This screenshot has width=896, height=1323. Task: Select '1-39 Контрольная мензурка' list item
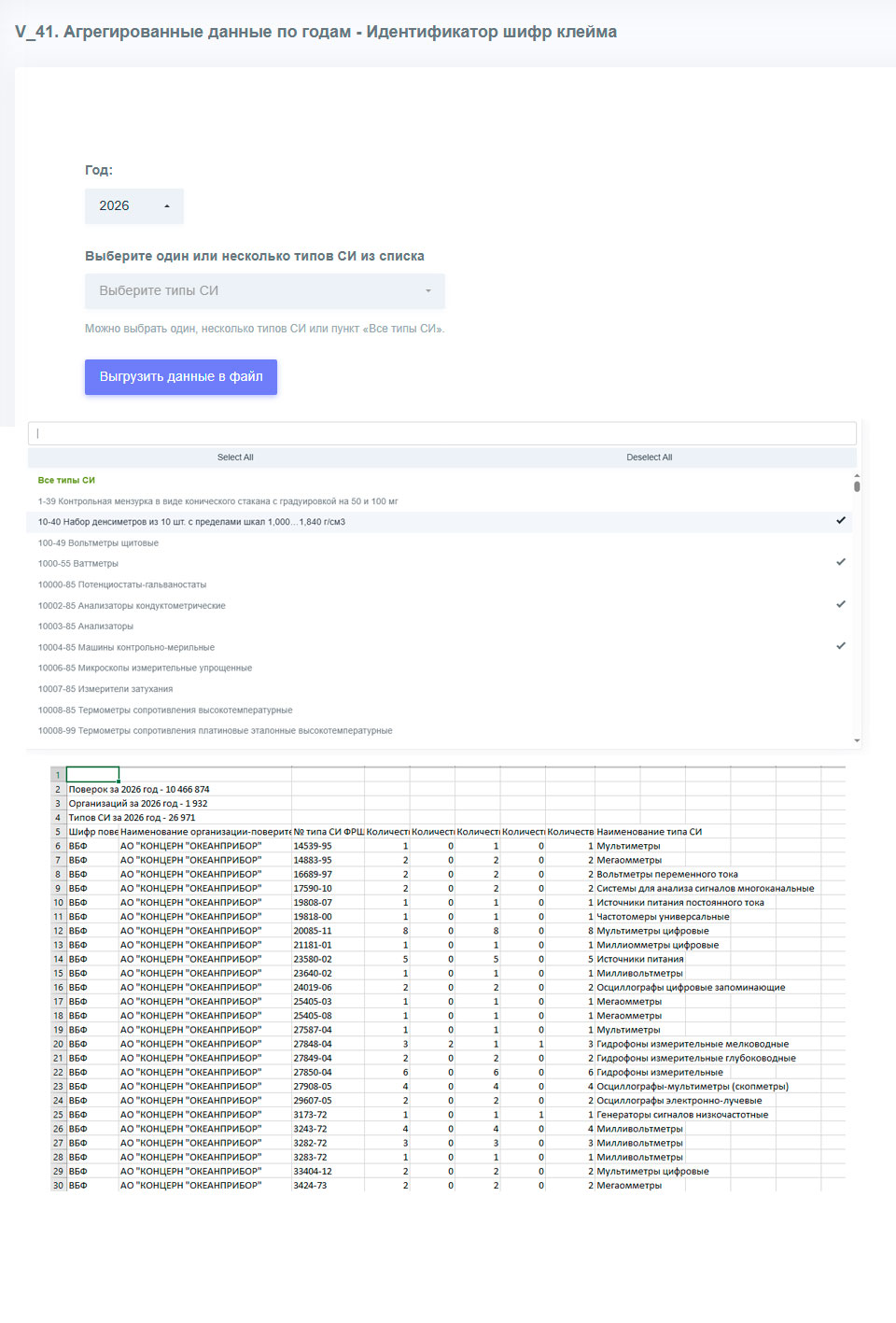click(217, 501)
